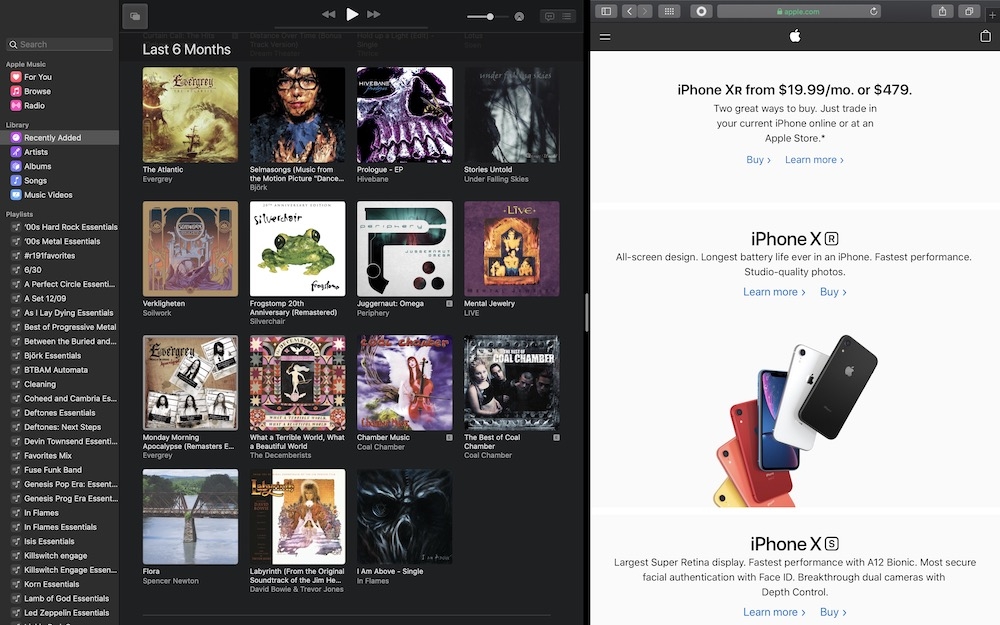
Task: Show Top Sites grid in Safari
Action: [x=669, y=11]
